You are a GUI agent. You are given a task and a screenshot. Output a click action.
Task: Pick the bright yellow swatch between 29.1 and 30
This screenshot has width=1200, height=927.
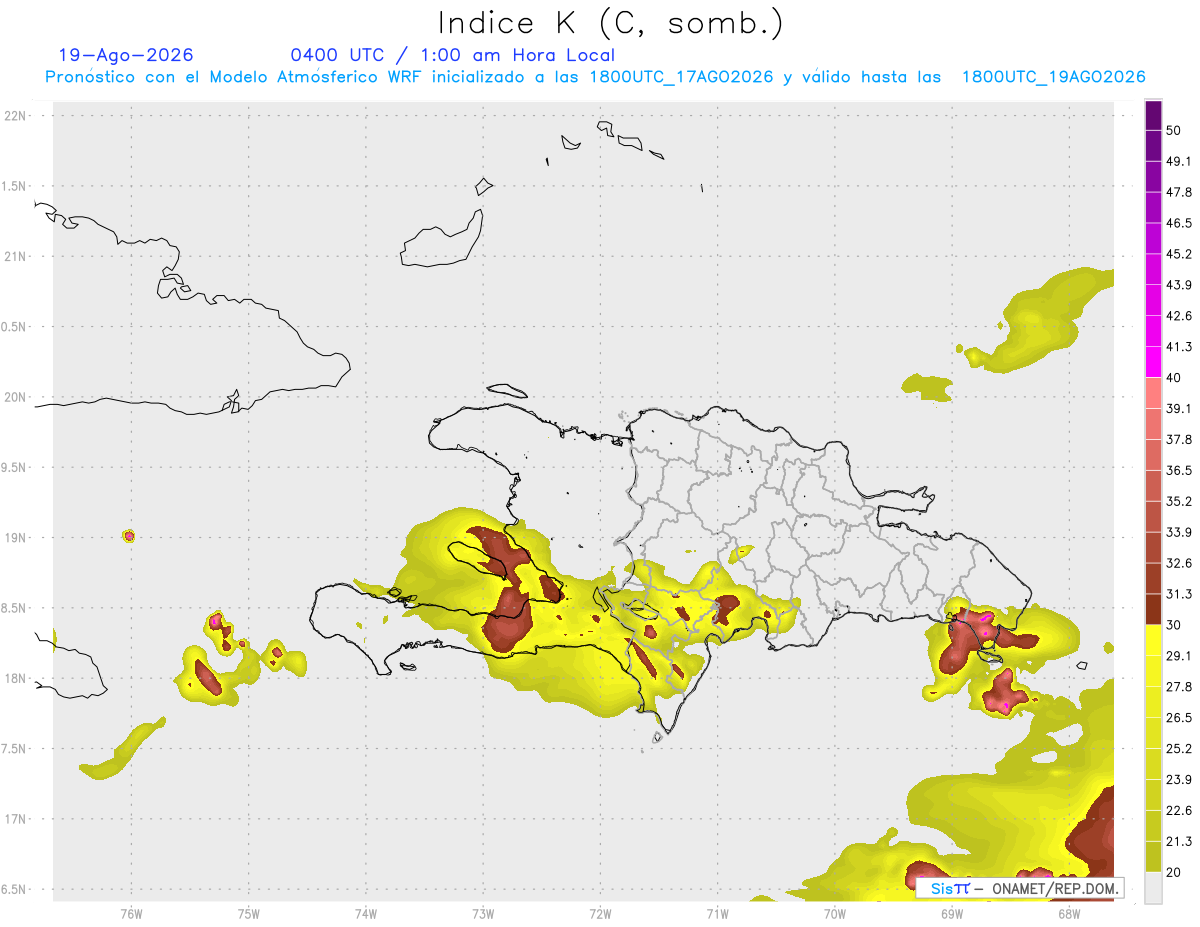tap(1153, 640)
